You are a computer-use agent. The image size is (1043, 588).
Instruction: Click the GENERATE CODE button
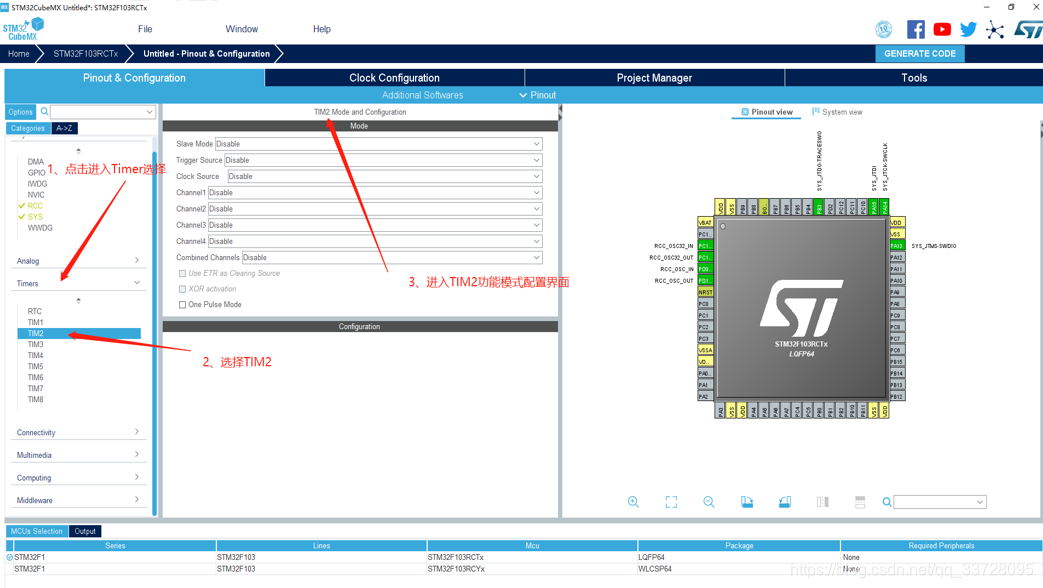coord(920,54)
